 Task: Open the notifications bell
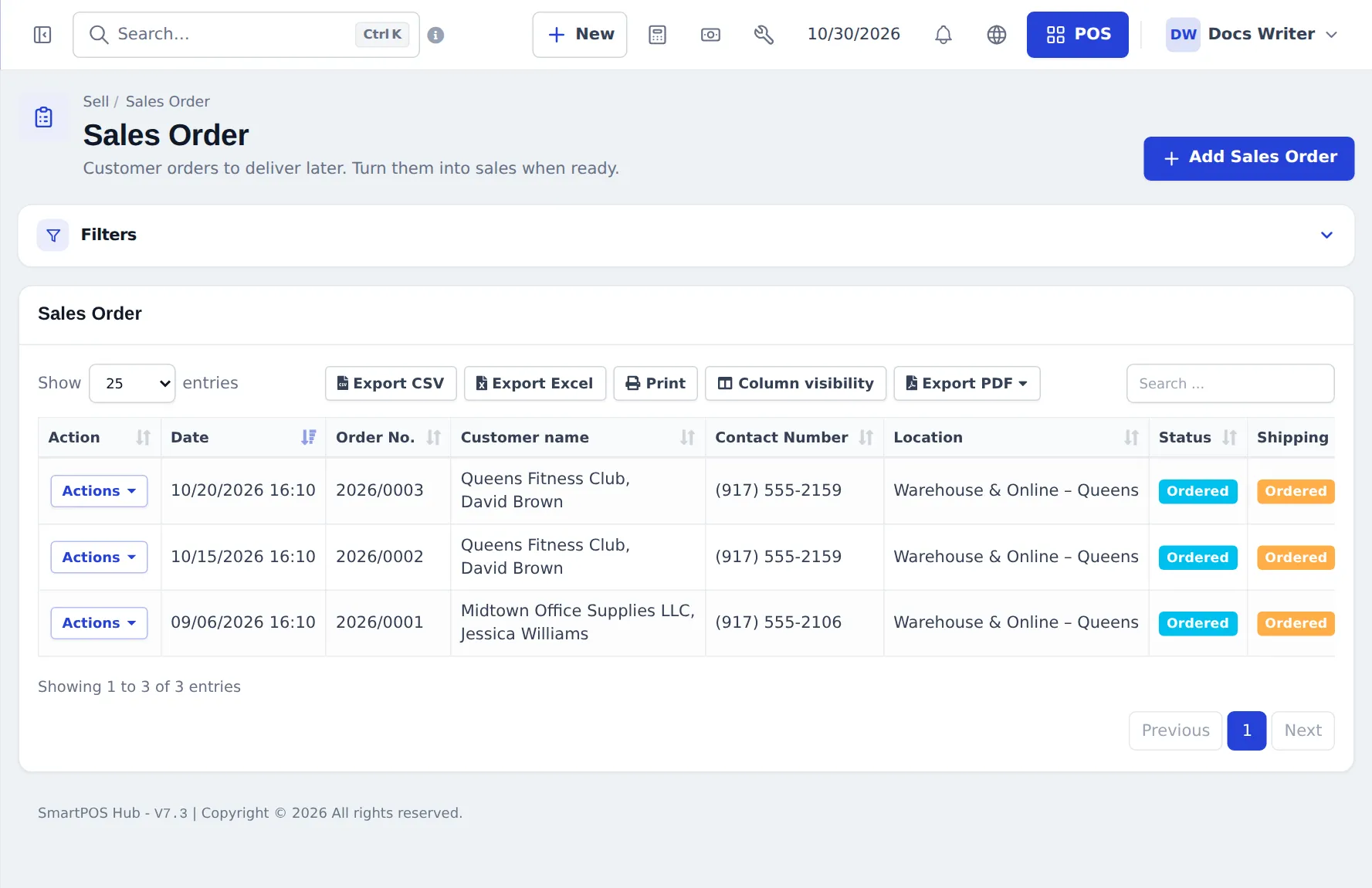943,35
